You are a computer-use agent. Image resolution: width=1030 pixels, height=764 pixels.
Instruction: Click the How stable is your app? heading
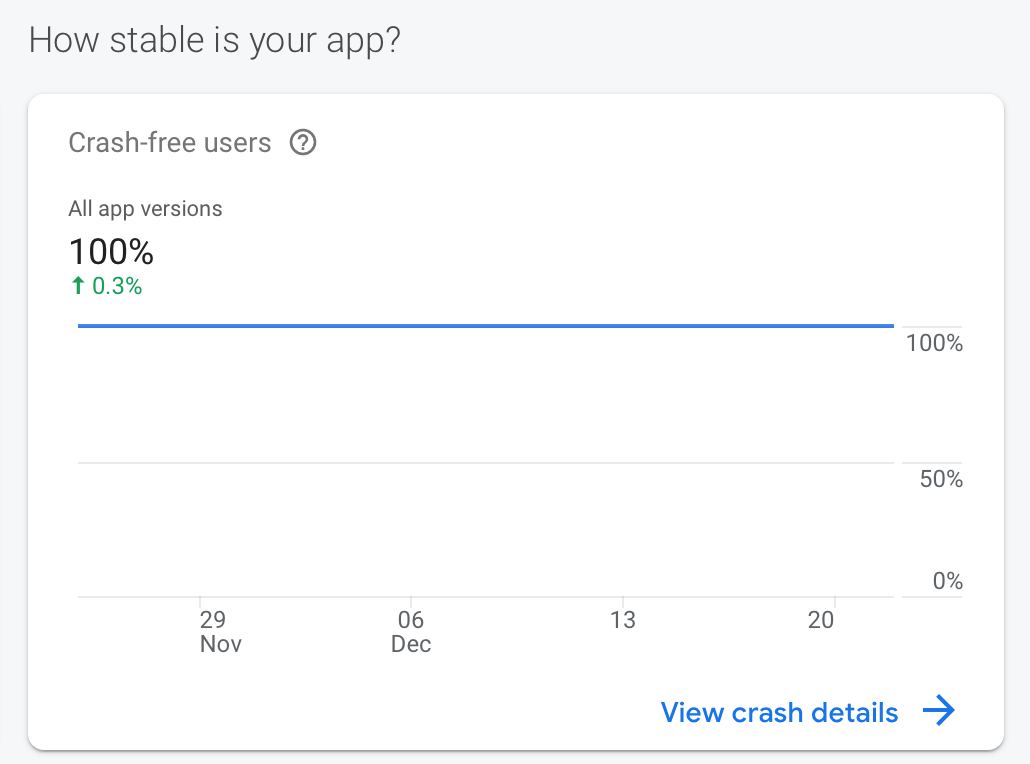pyautogui.click(x=214, y=41)
